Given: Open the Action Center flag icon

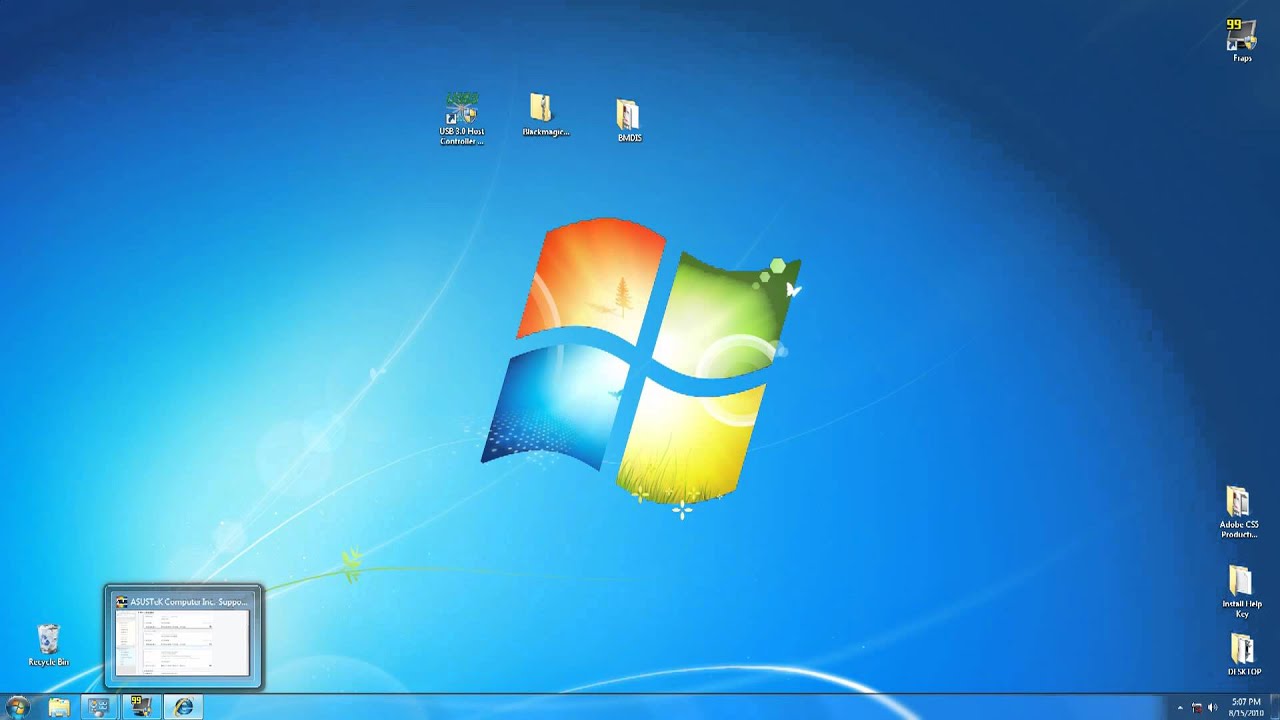Looking at the screenshot, I should (x=1197, y=707).
